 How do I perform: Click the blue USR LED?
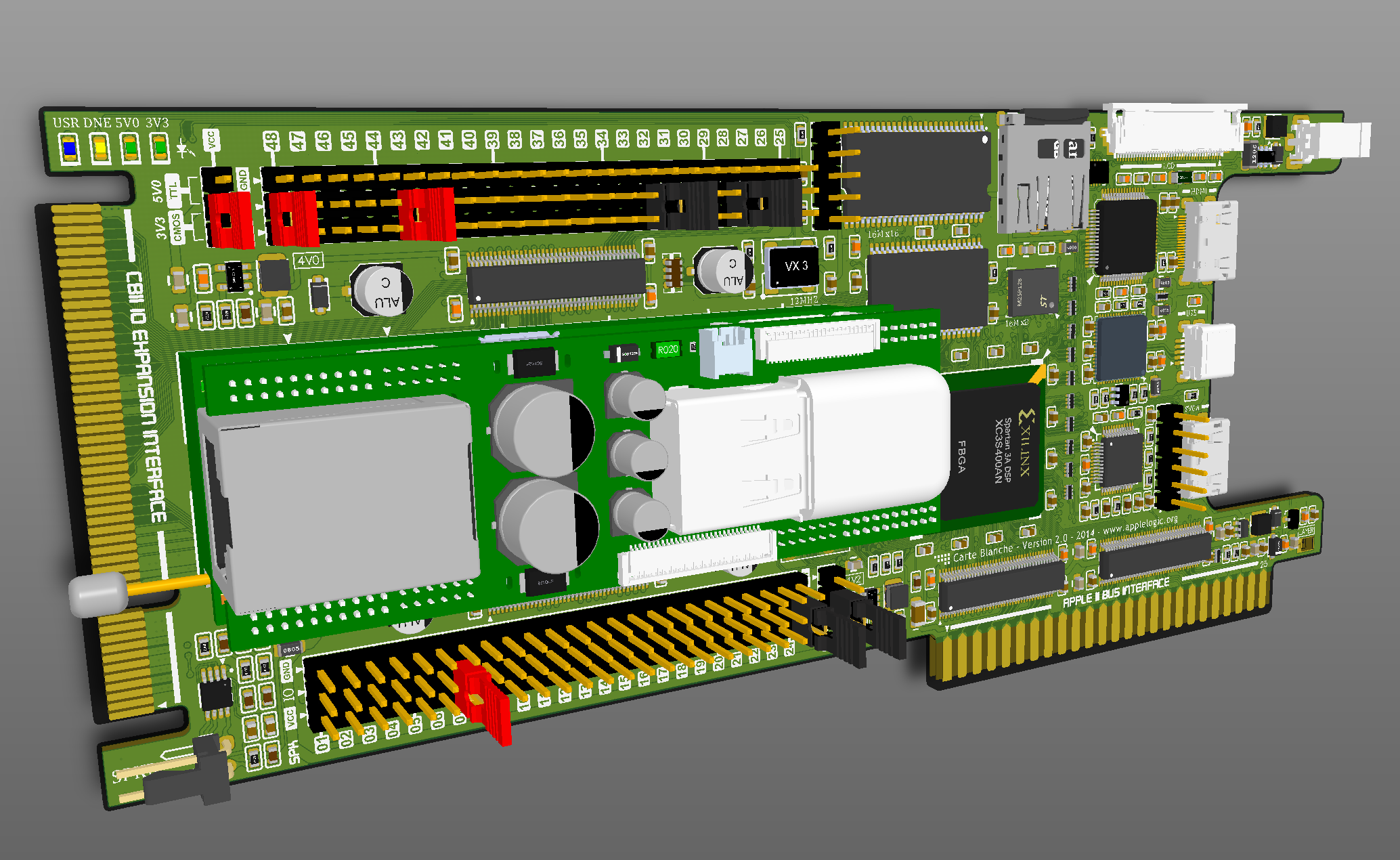(x=69, y=149)
